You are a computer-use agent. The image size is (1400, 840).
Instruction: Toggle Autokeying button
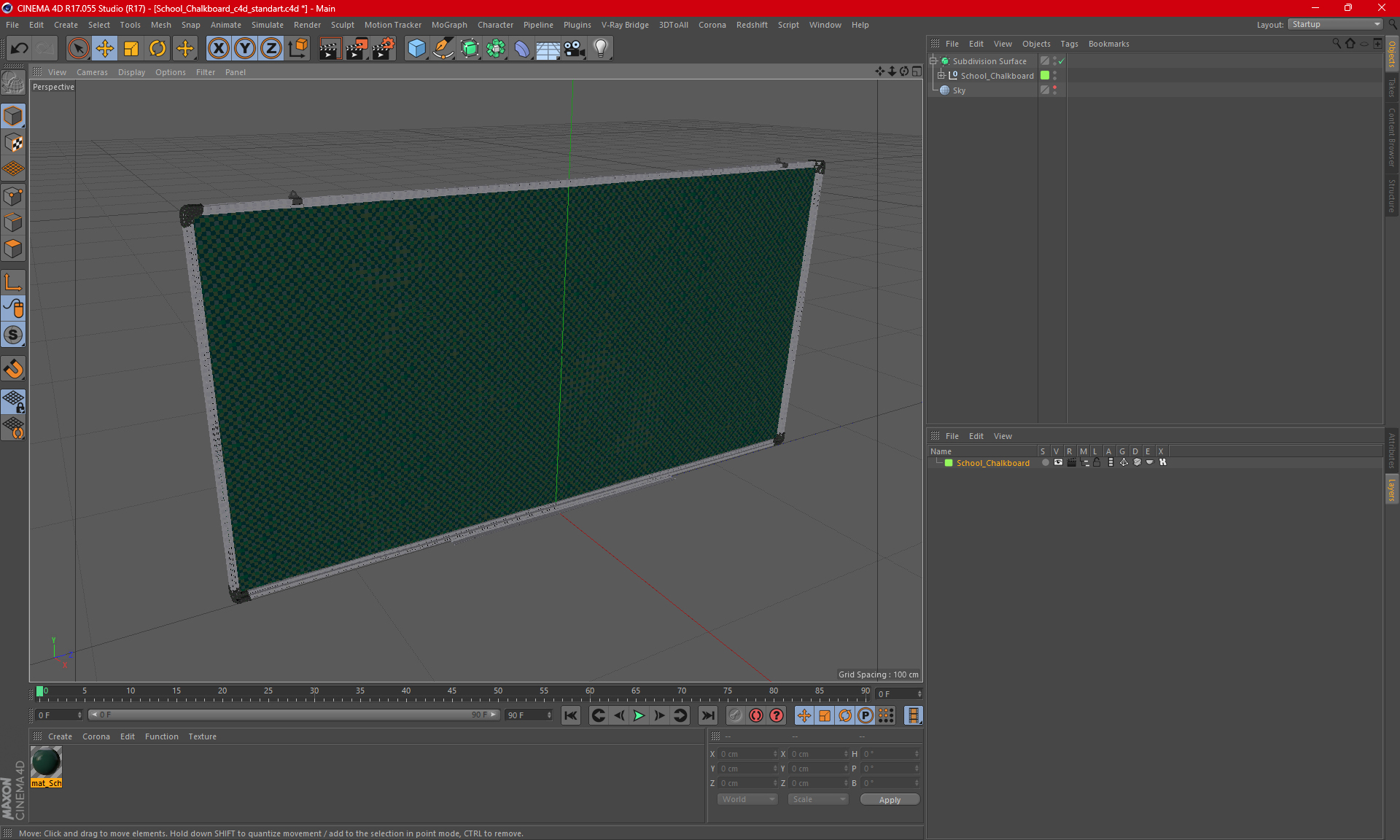pos(756,715)
